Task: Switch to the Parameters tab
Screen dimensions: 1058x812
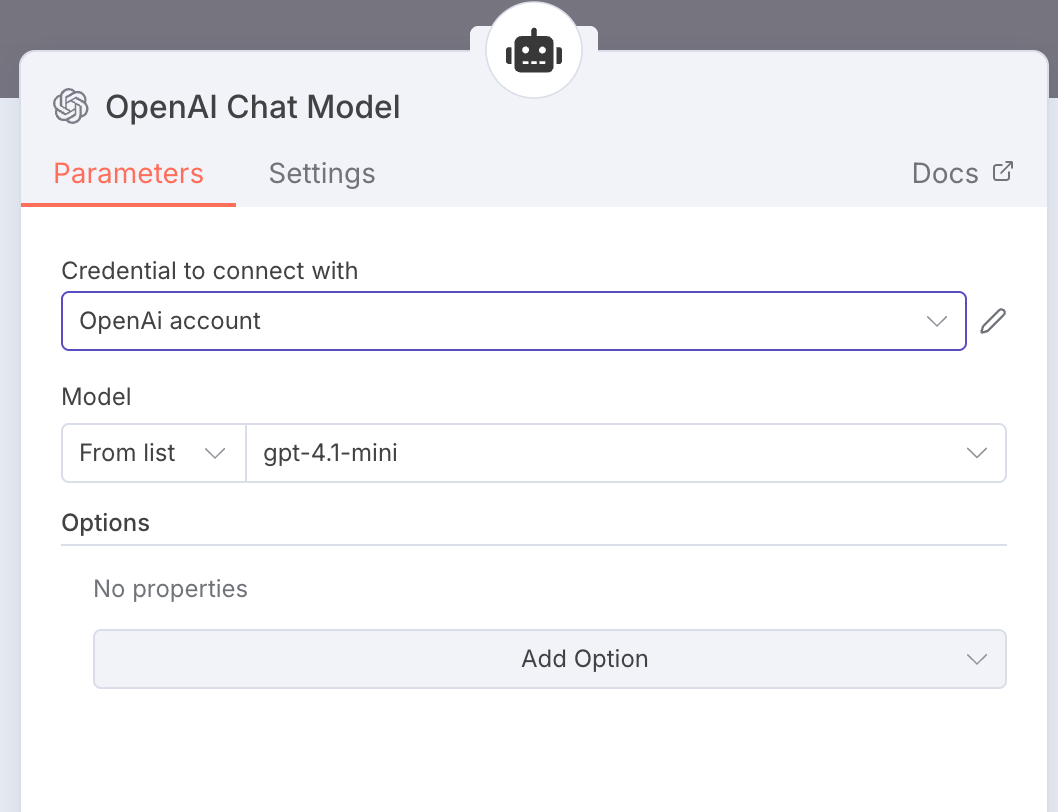Action: [x=128, y=174]
